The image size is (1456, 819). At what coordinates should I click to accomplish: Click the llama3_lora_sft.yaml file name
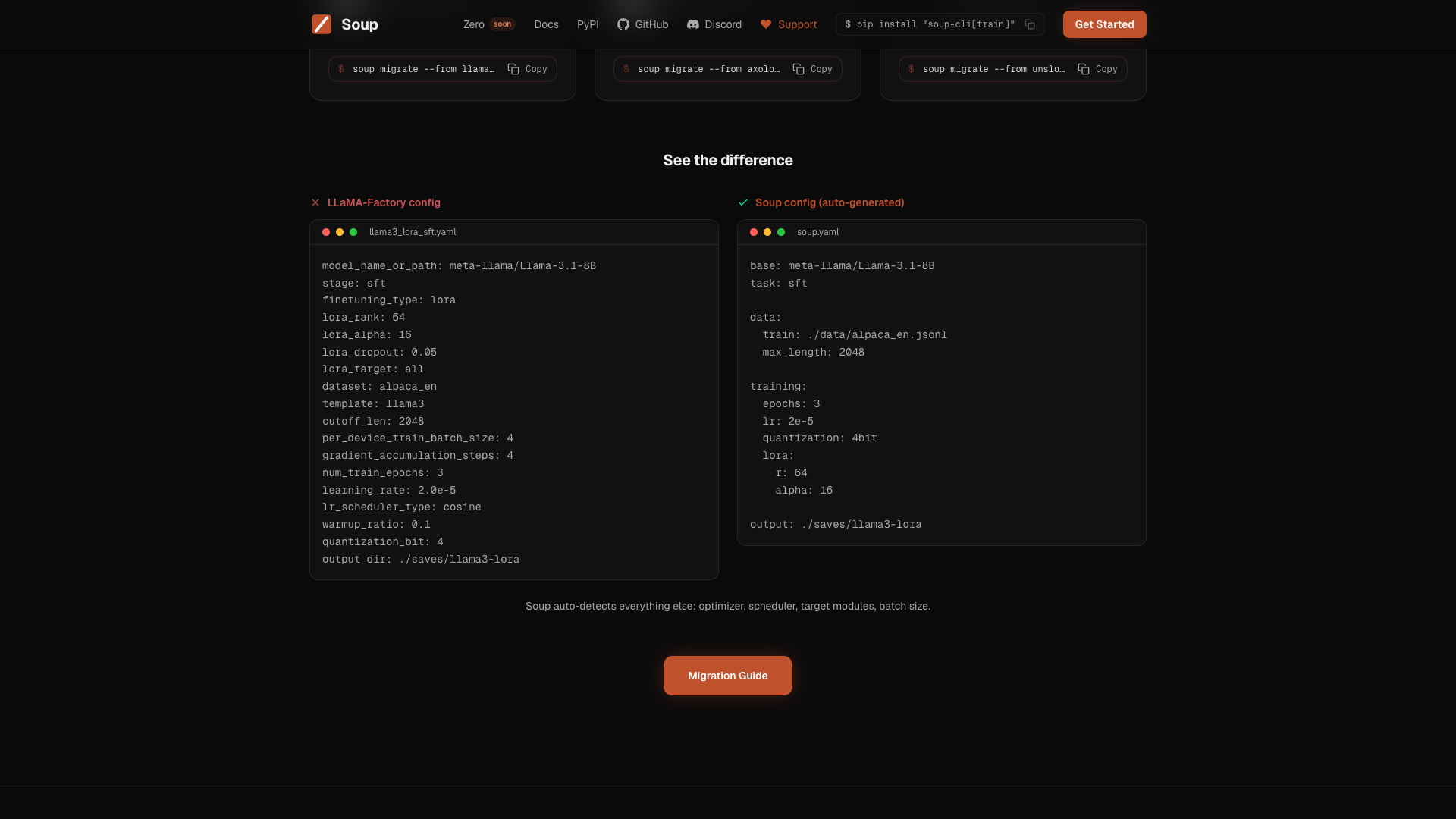tap(413, 232)
